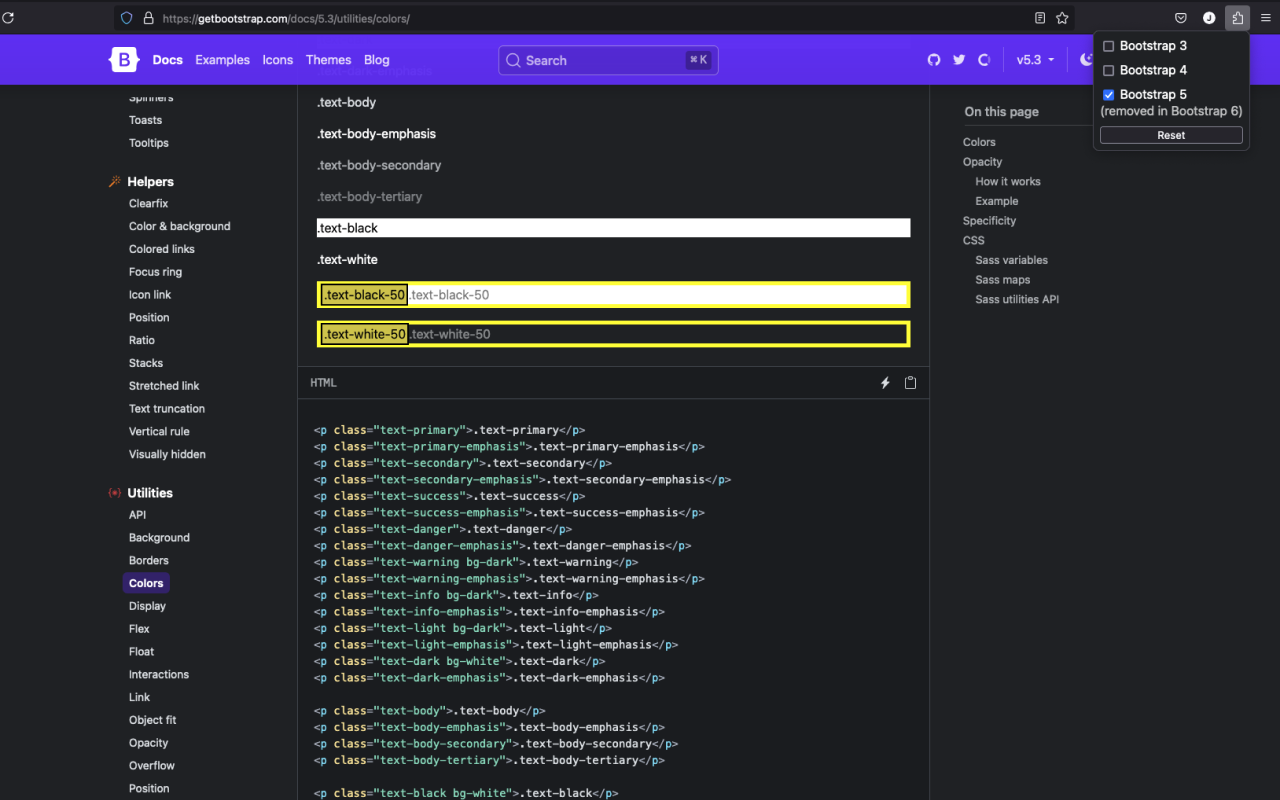Jump to Specificity section
Image resolution: width=1280 pixels, height=800 pixels.
point(989,221)
